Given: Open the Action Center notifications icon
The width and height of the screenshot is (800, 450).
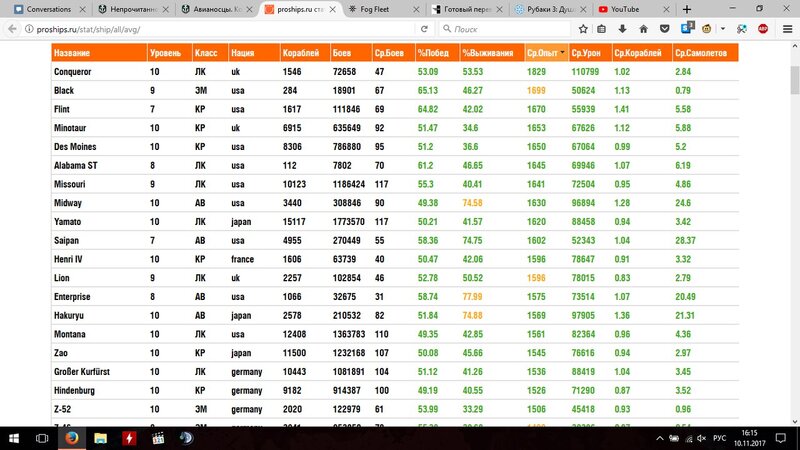Looking at the screenshot, I should [781, 438].
